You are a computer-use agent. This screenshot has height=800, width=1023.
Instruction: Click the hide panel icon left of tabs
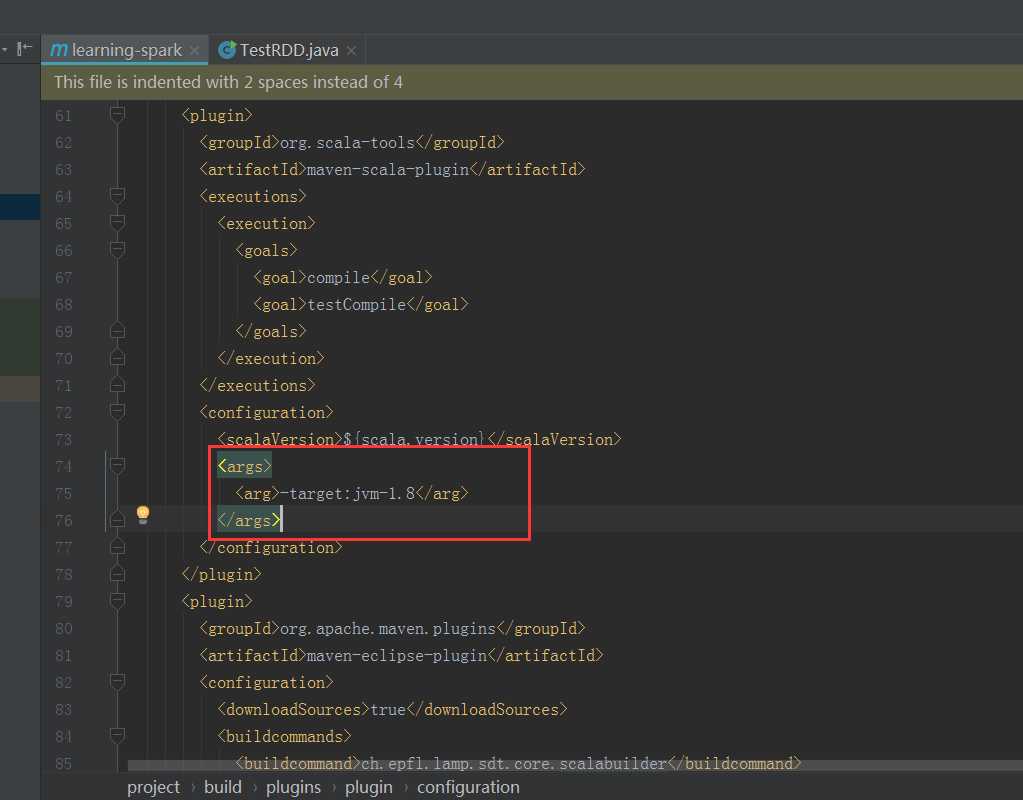click(24, 48)
